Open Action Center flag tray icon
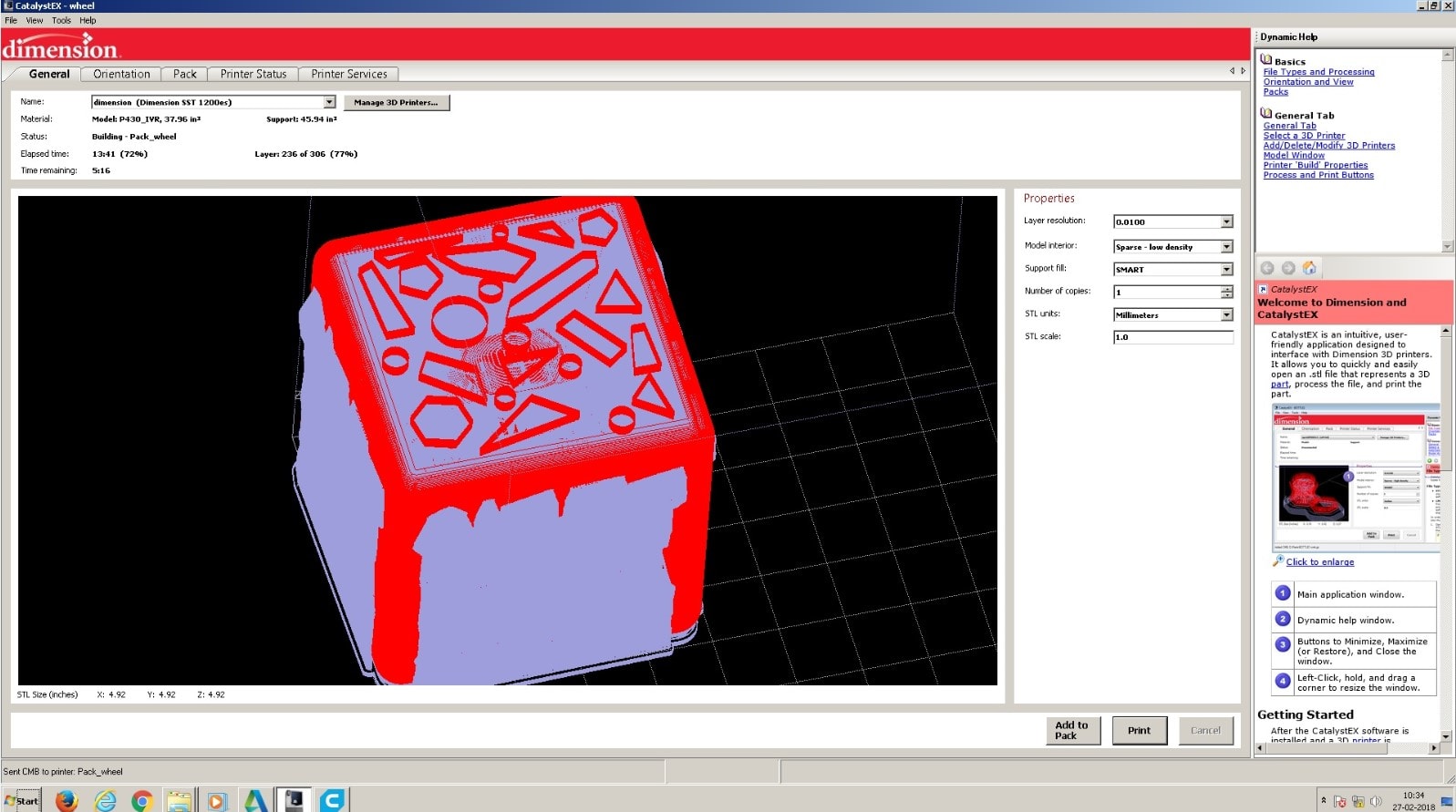This screenshot has height=812, width=1456. click(1340, 802)
